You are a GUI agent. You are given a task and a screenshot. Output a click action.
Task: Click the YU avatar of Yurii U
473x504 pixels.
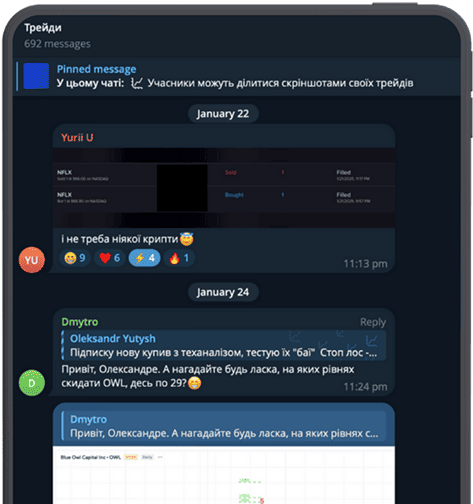click(x=32, y=260)
